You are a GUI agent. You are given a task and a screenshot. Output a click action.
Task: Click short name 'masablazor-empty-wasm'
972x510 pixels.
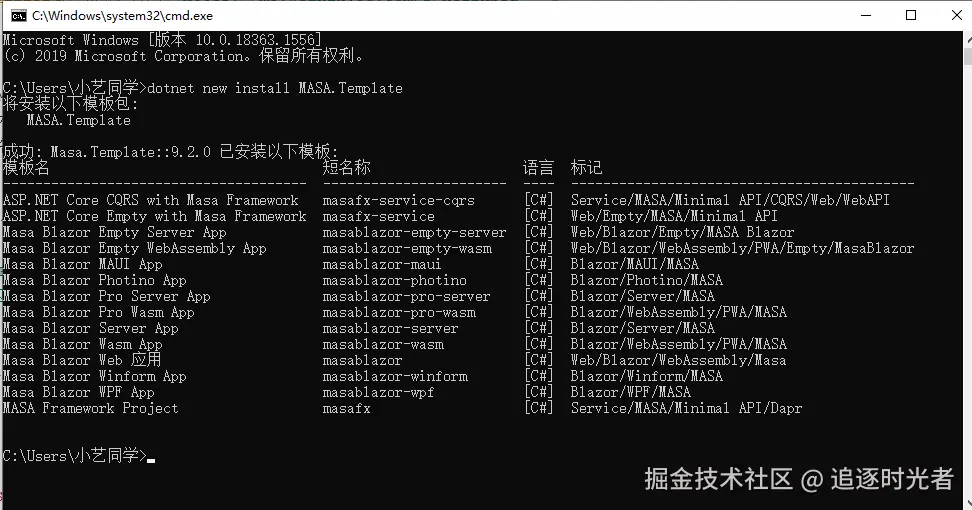coord(407,248)
